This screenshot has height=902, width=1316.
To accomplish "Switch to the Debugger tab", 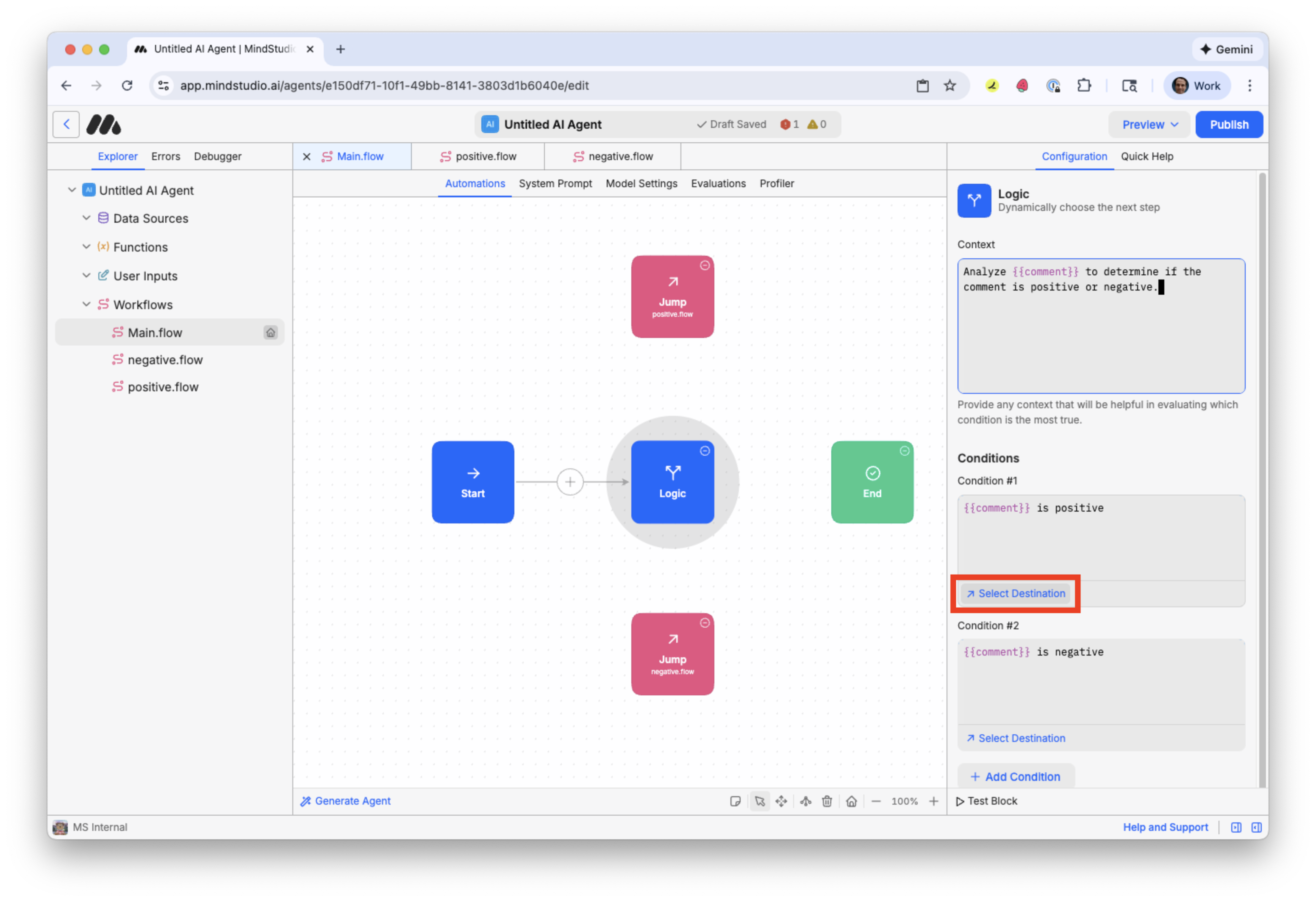I will [x=217, y=156].
